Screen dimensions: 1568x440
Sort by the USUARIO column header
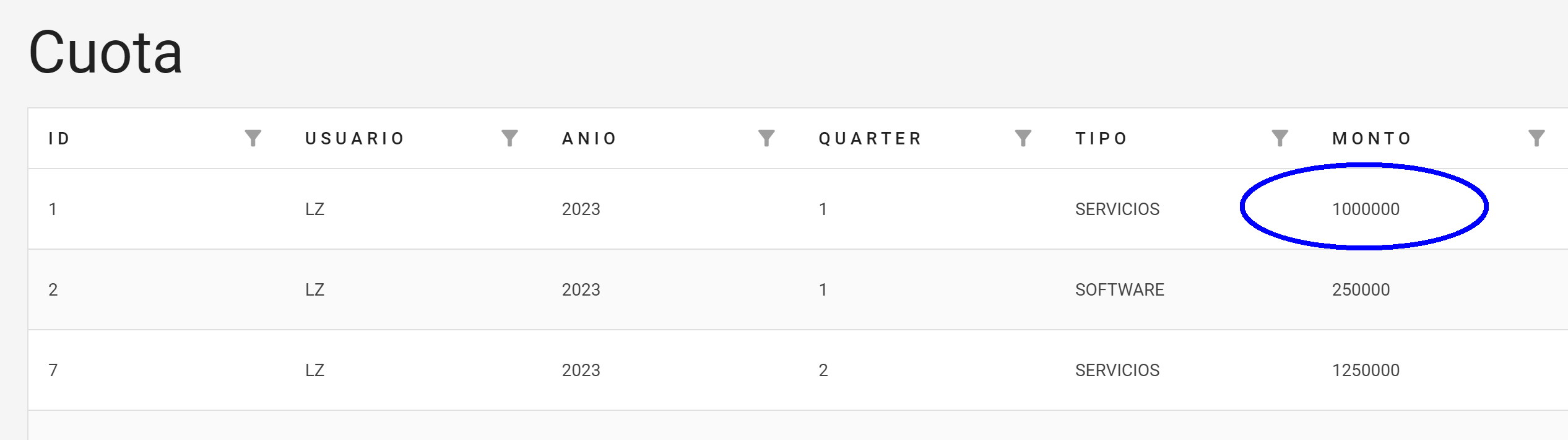[x=355, y=138]
